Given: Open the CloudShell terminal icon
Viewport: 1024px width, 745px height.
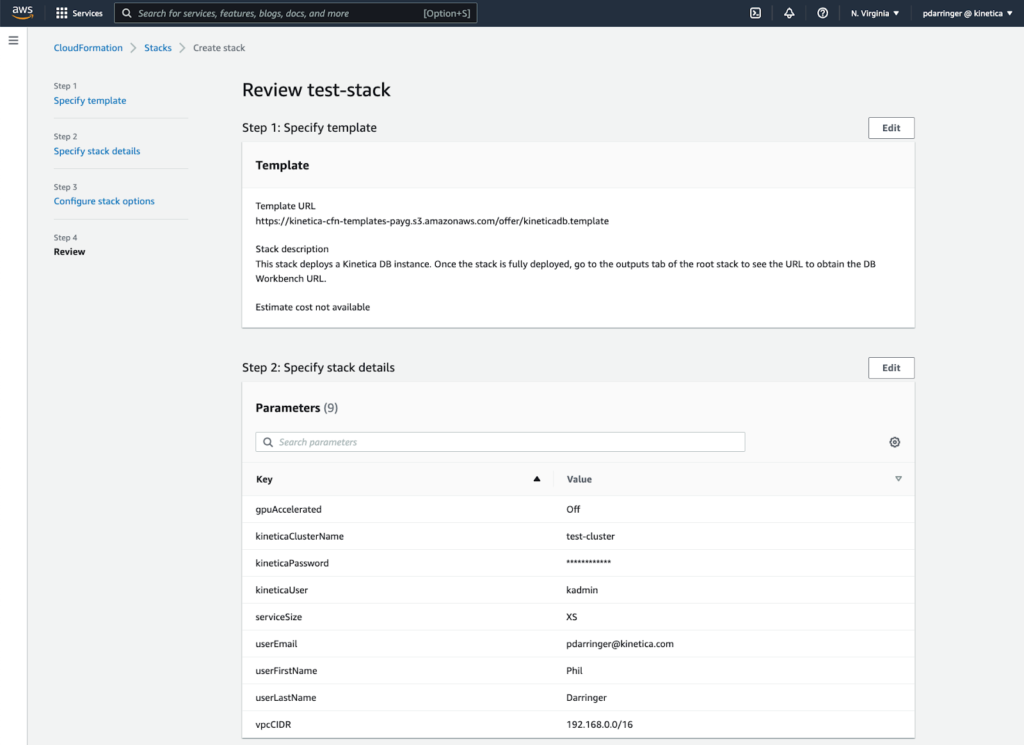Looking at the screenshot, I should click(x=756, y=13).
